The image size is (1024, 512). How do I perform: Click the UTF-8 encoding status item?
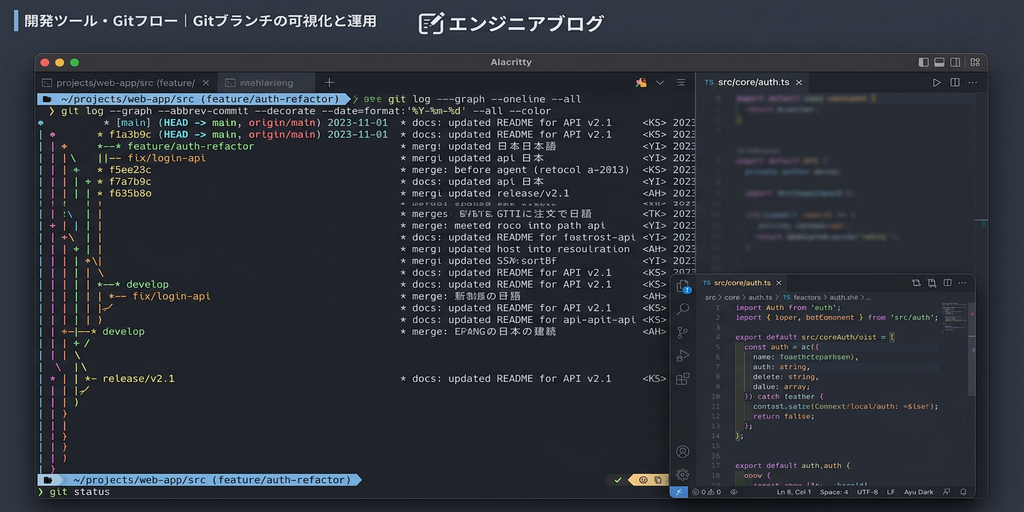[x=867, y=492]
